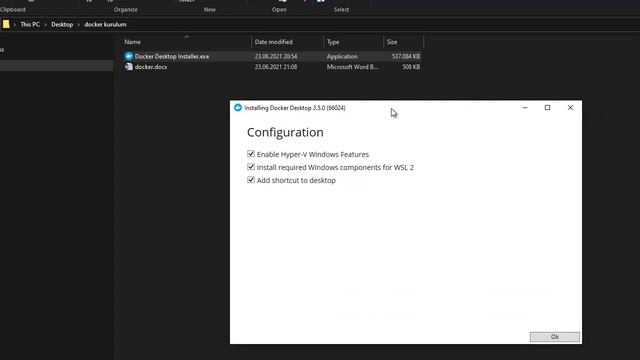Screen dimensions: 640x360
Task: Navigate to Desktop in breadcrumb path
Action: pyautogui.click(x=62, y=24)
